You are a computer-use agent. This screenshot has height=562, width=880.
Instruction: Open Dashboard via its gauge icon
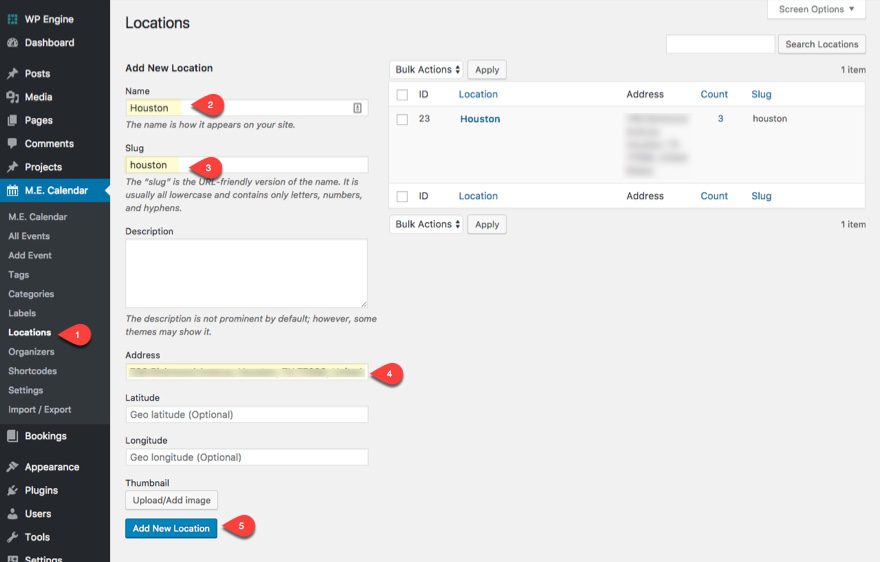coord(13,43)
